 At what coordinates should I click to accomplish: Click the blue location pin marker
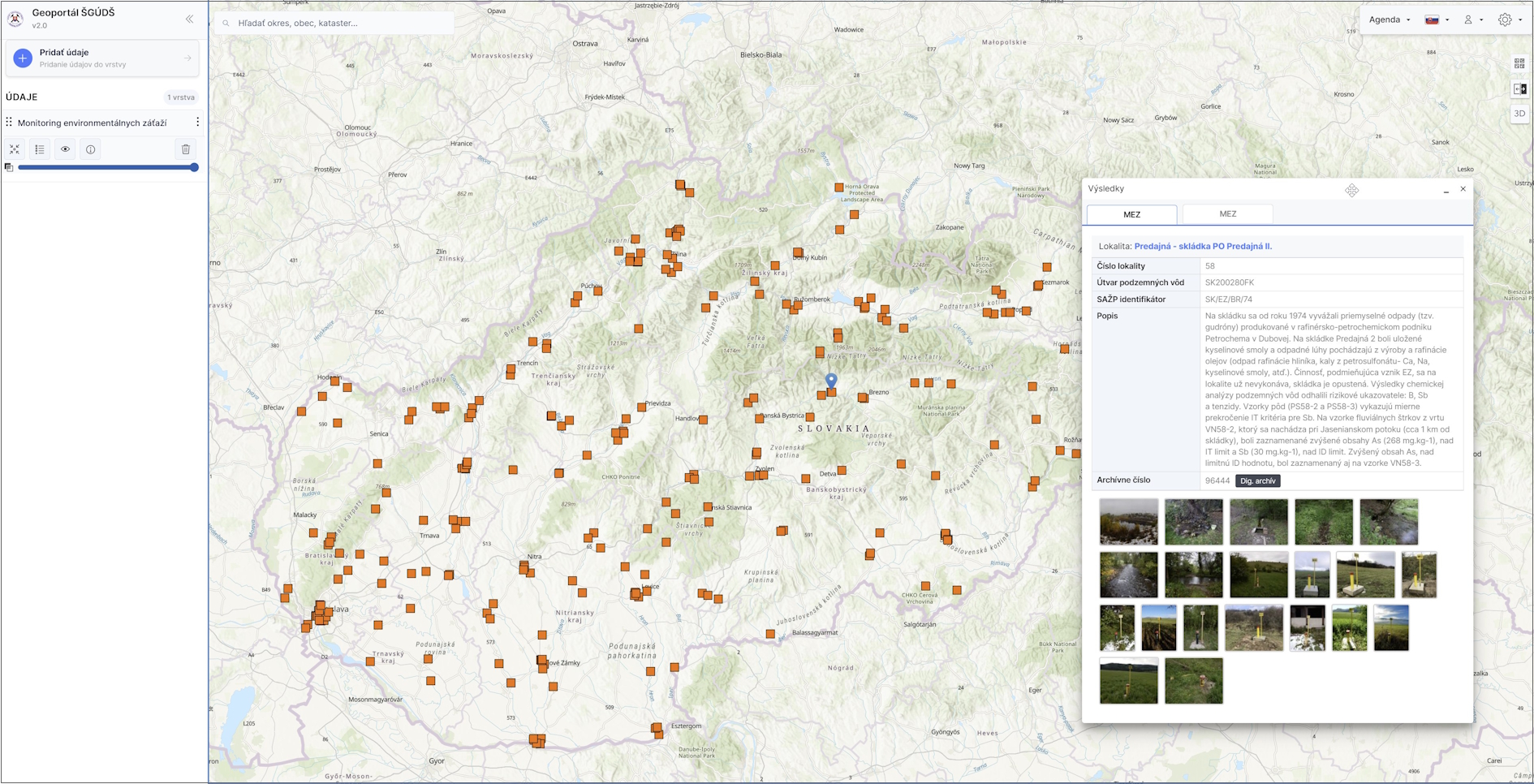tap(831, 380)
